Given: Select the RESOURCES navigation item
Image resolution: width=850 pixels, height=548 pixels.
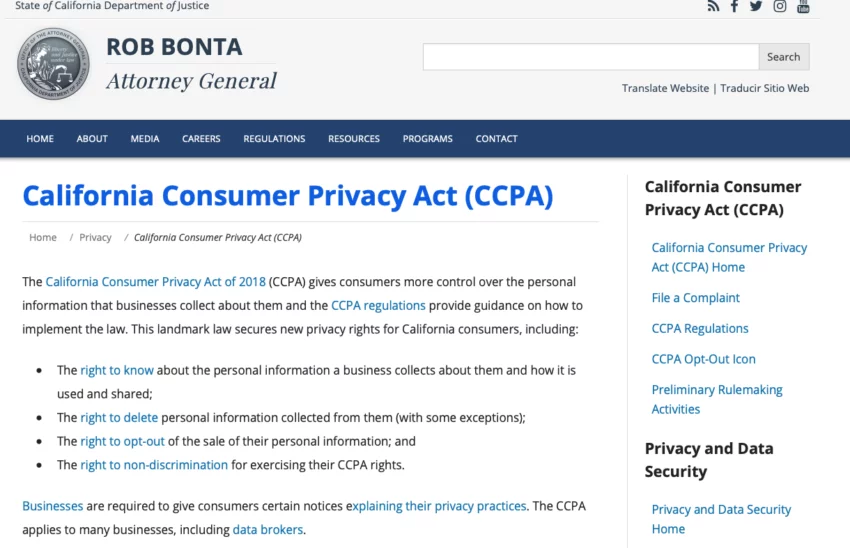Looking at the screenshot, I should pyautogui.click(x=354, y=139).
